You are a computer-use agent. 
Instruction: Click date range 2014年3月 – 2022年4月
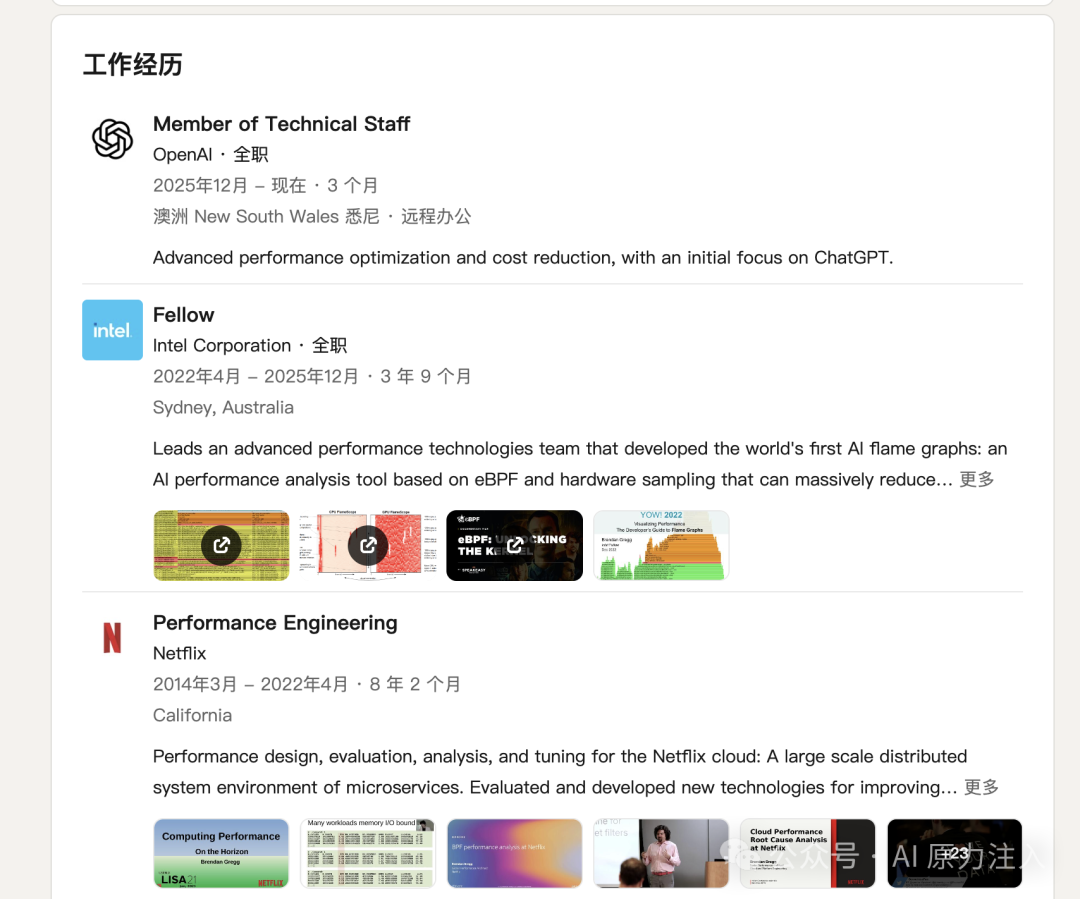[x=250, y=684]
